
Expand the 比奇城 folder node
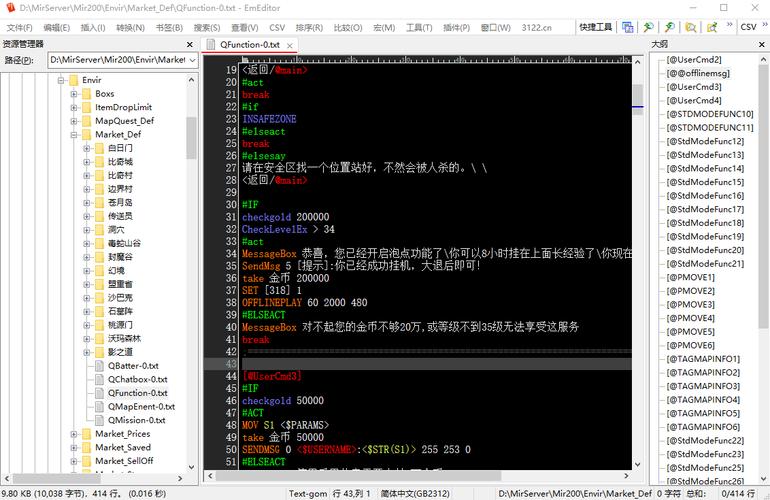[x=86, y=162]
